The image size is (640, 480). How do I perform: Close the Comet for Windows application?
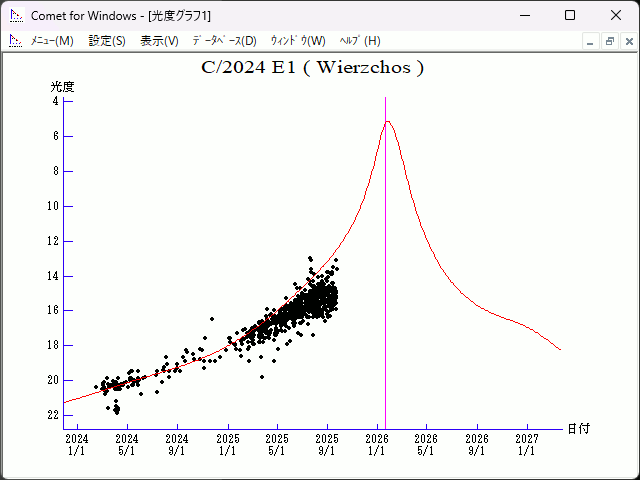pos(616,15)
